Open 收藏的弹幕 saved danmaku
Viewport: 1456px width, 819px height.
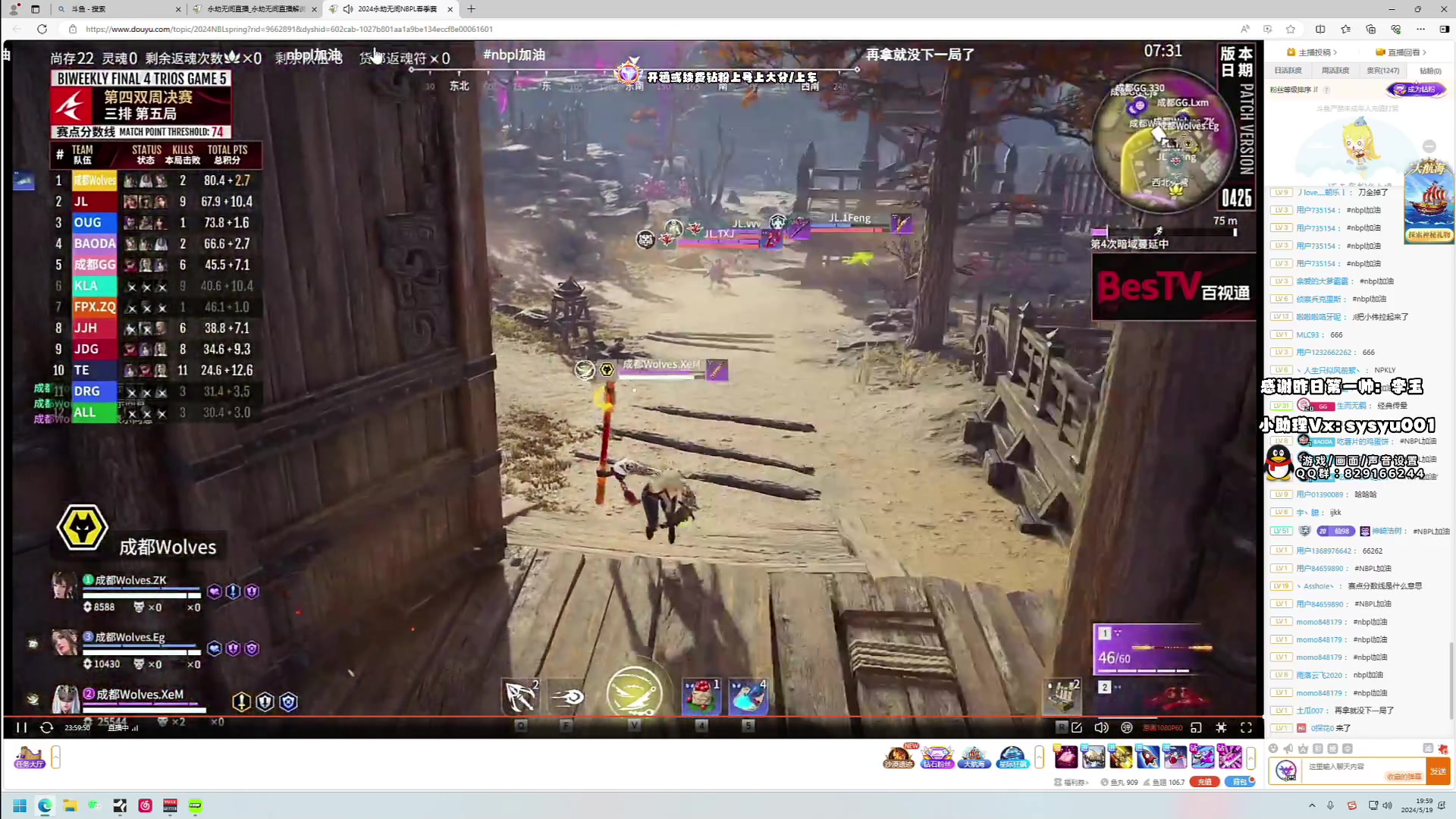click(x=1404, y=777)
